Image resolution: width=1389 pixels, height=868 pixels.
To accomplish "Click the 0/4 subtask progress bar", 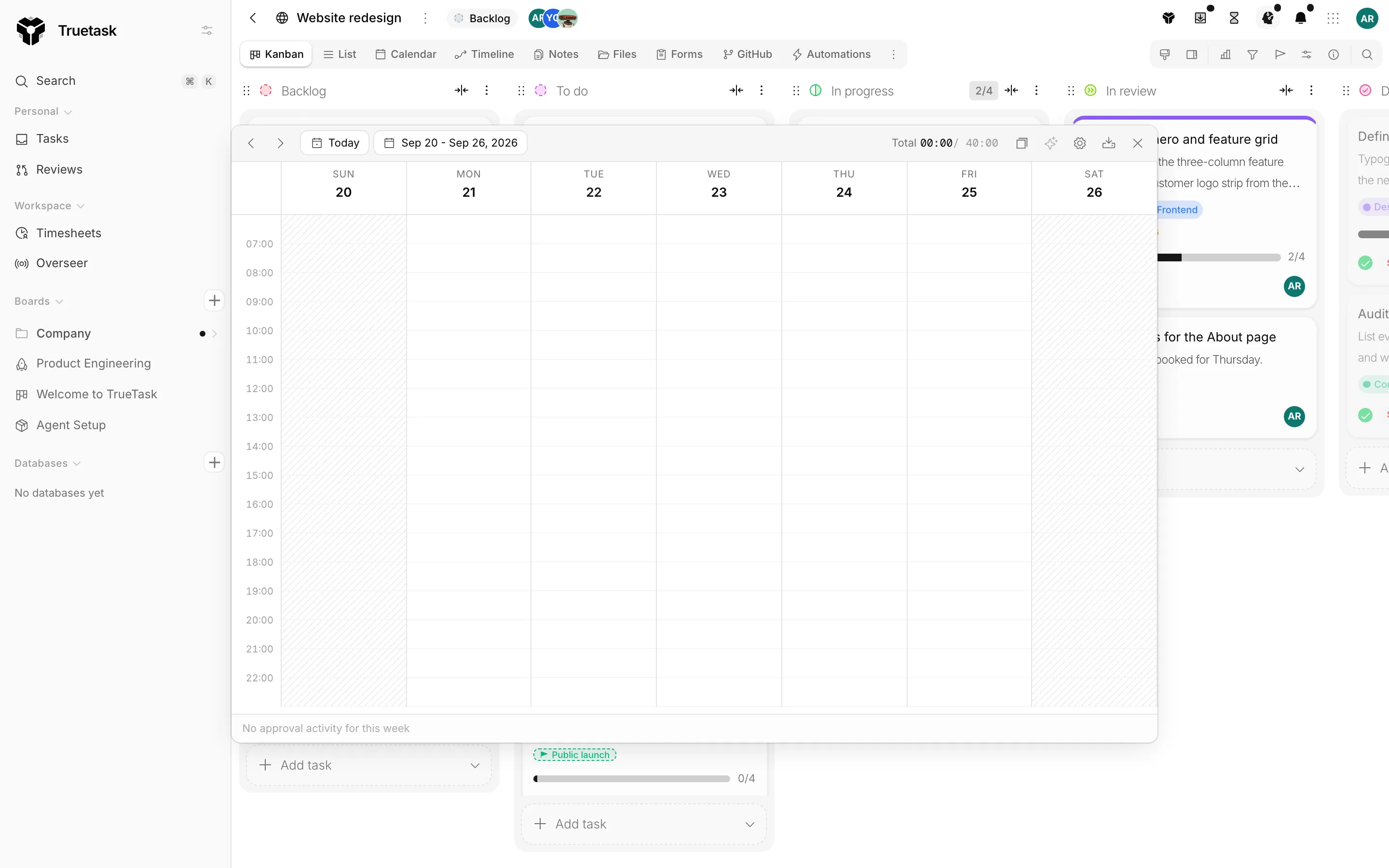I will coord(631,779).
